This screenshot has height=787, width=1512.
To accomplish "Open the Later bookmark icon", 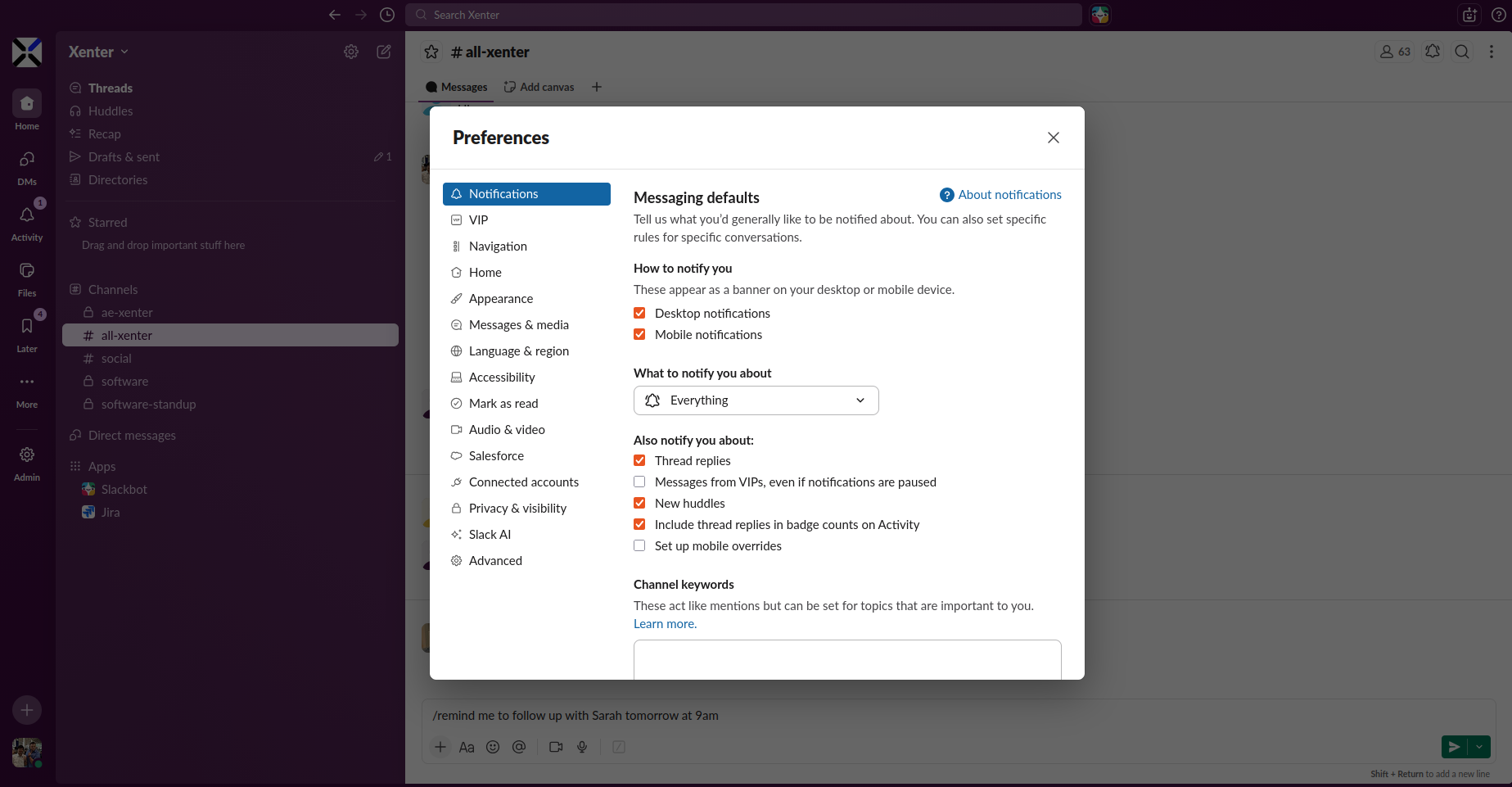I will pyautogui.click(x=27, y=327).
